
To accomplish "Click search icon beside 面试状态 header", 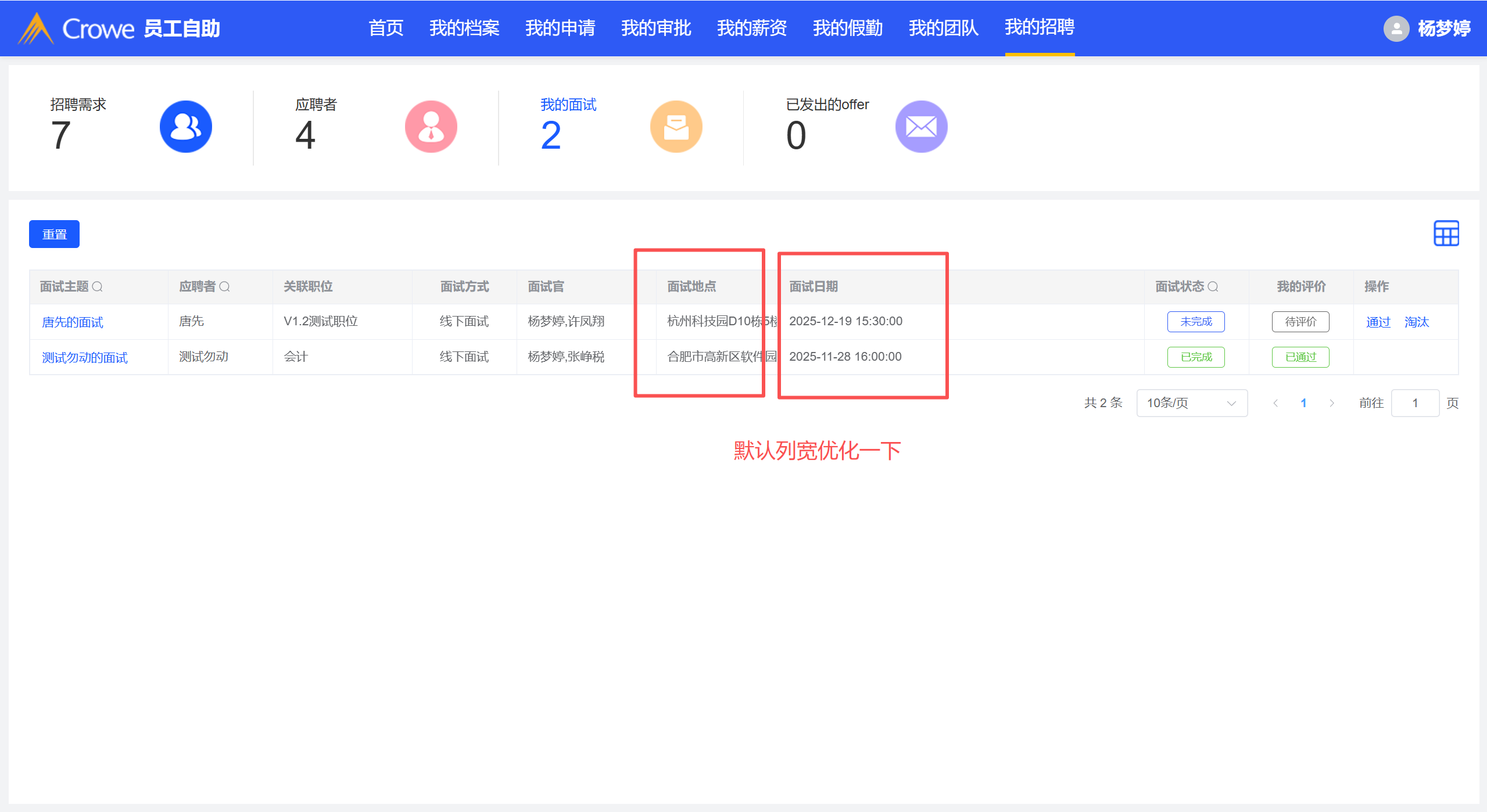I will pyautogui.click(x=1213, y=287).
